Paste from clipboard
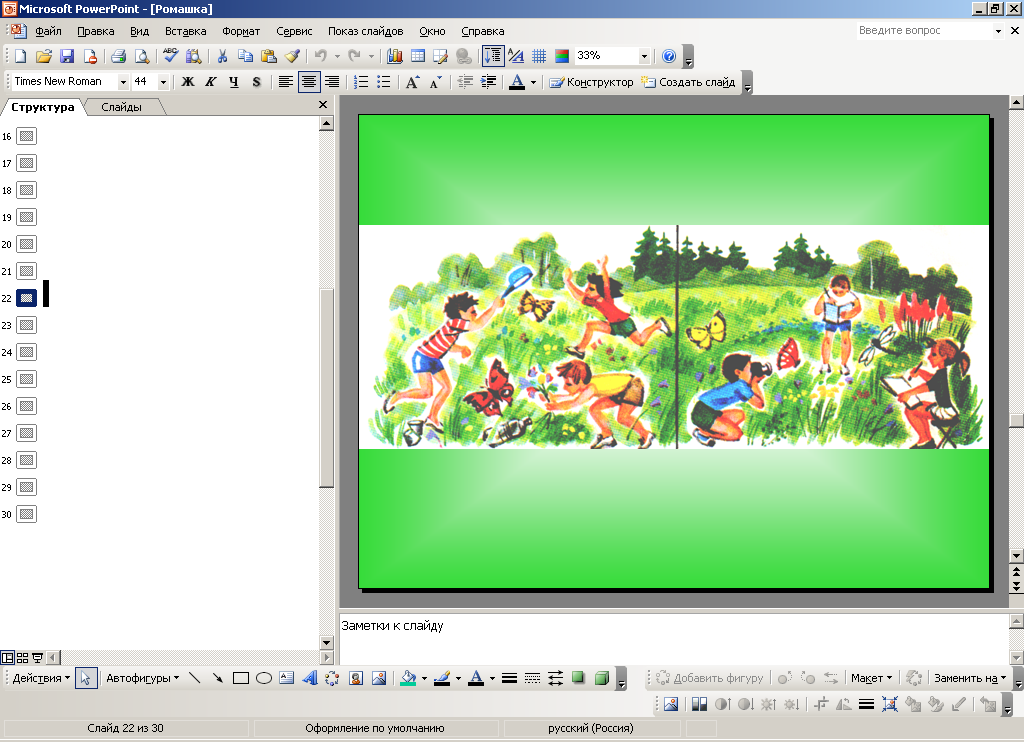 click(268, 56)
